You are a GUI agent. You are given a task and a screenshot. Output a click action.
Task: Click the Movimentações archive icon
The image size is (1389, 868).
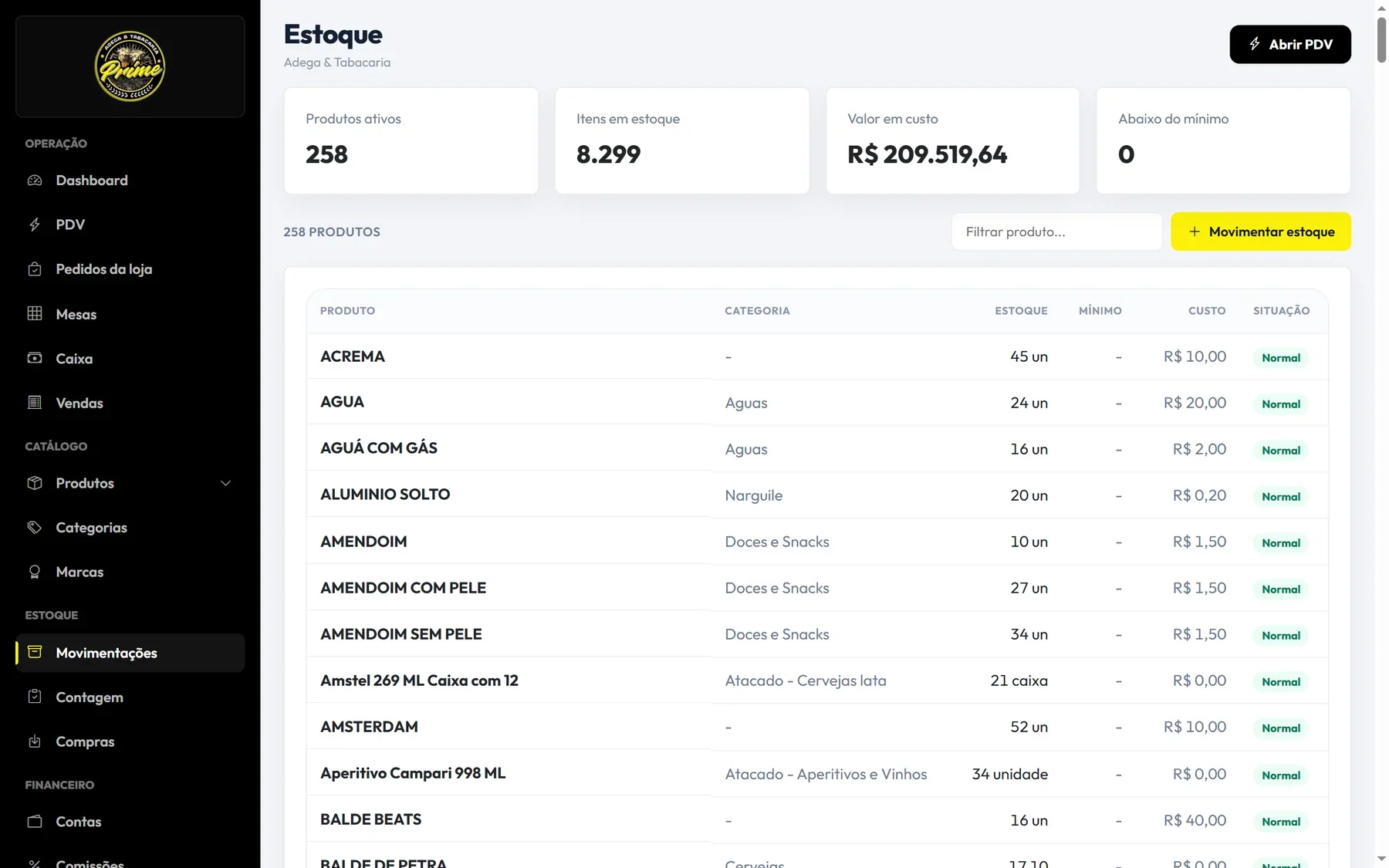pyautogui.click(x=35, y=652)
